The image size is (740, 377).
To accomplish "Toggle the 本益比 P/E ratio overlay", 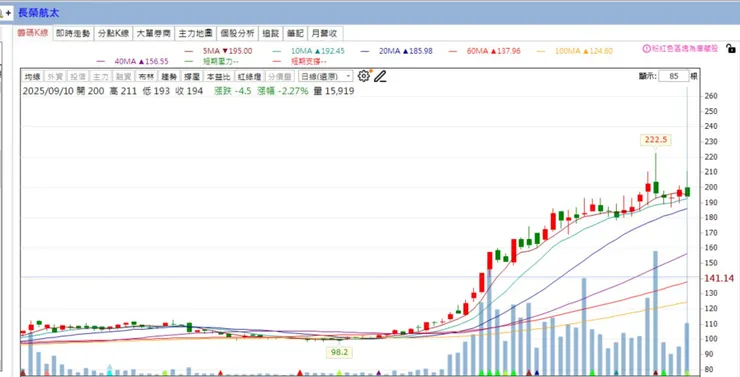I will pos(219,76).
